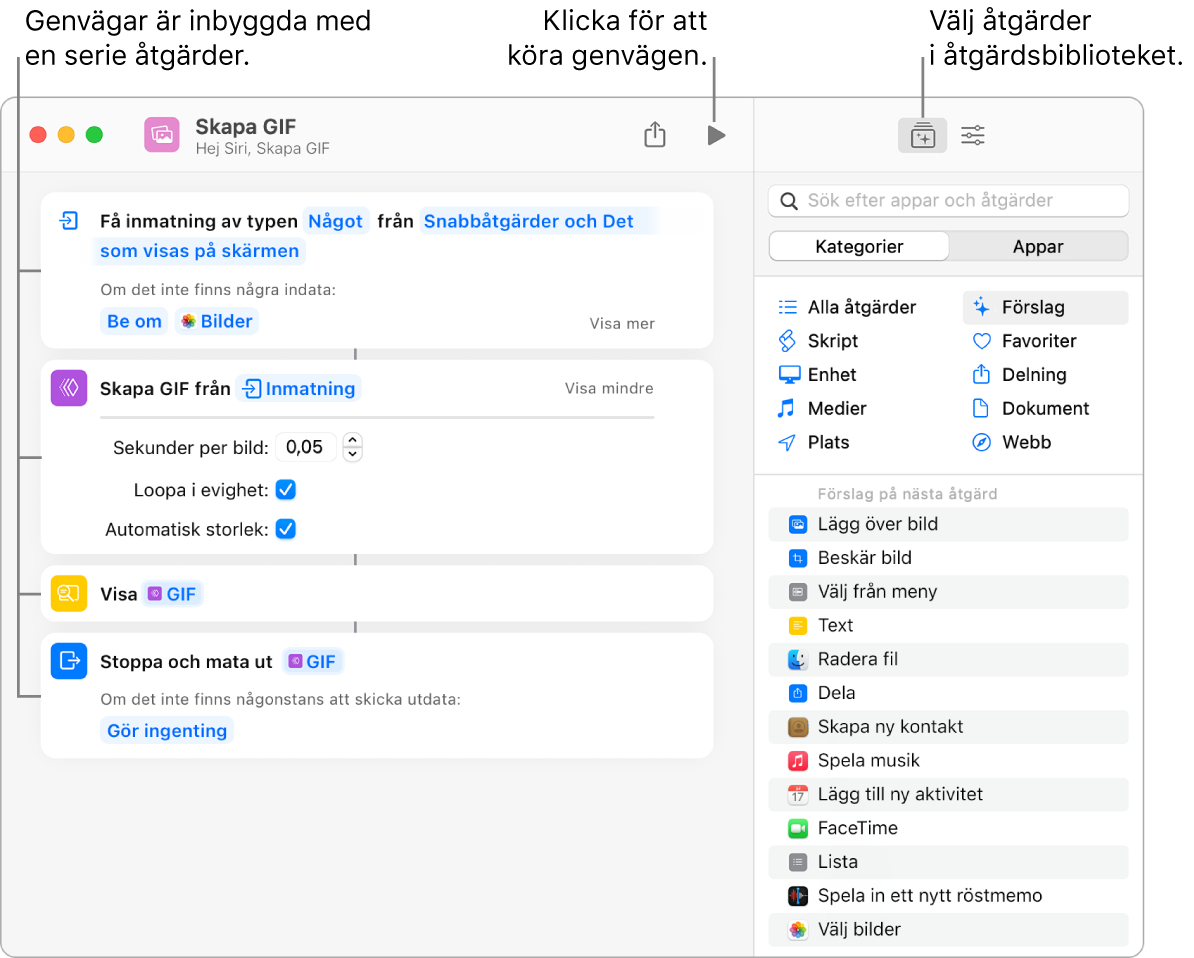1194x958 pixels.
Task: Open the Share icon in the toolbar
Action: [x=655, y=134]
